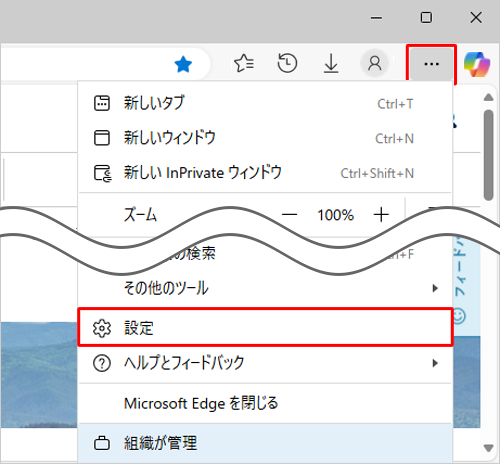Click the question mark help icon
This screenshot has width=500, height=464.
pyautogui.click(x=102, y=363)
